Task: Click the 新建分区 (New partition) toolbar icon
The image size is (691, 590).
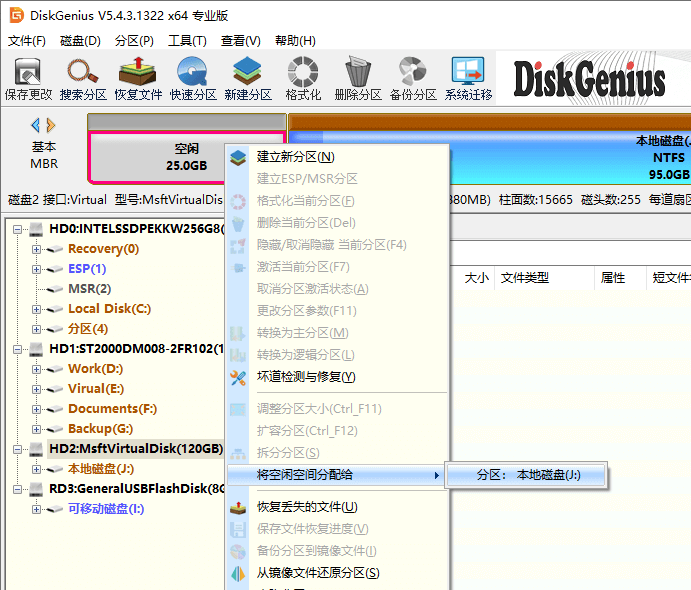Action: click(248, 79)
